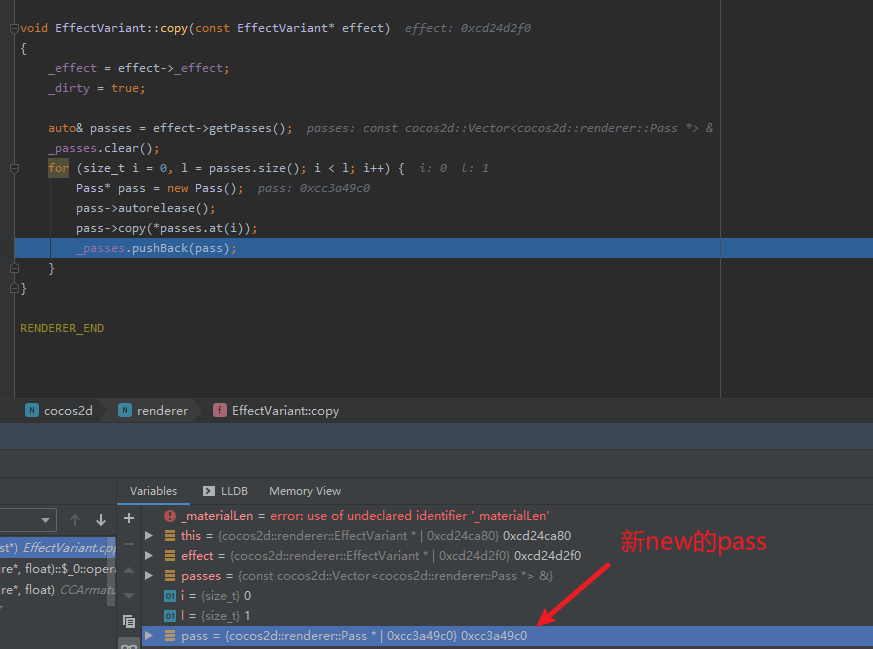This screenshot has height=649, width=873.
Task: Open the Variables tab
Action: [153, 491]
